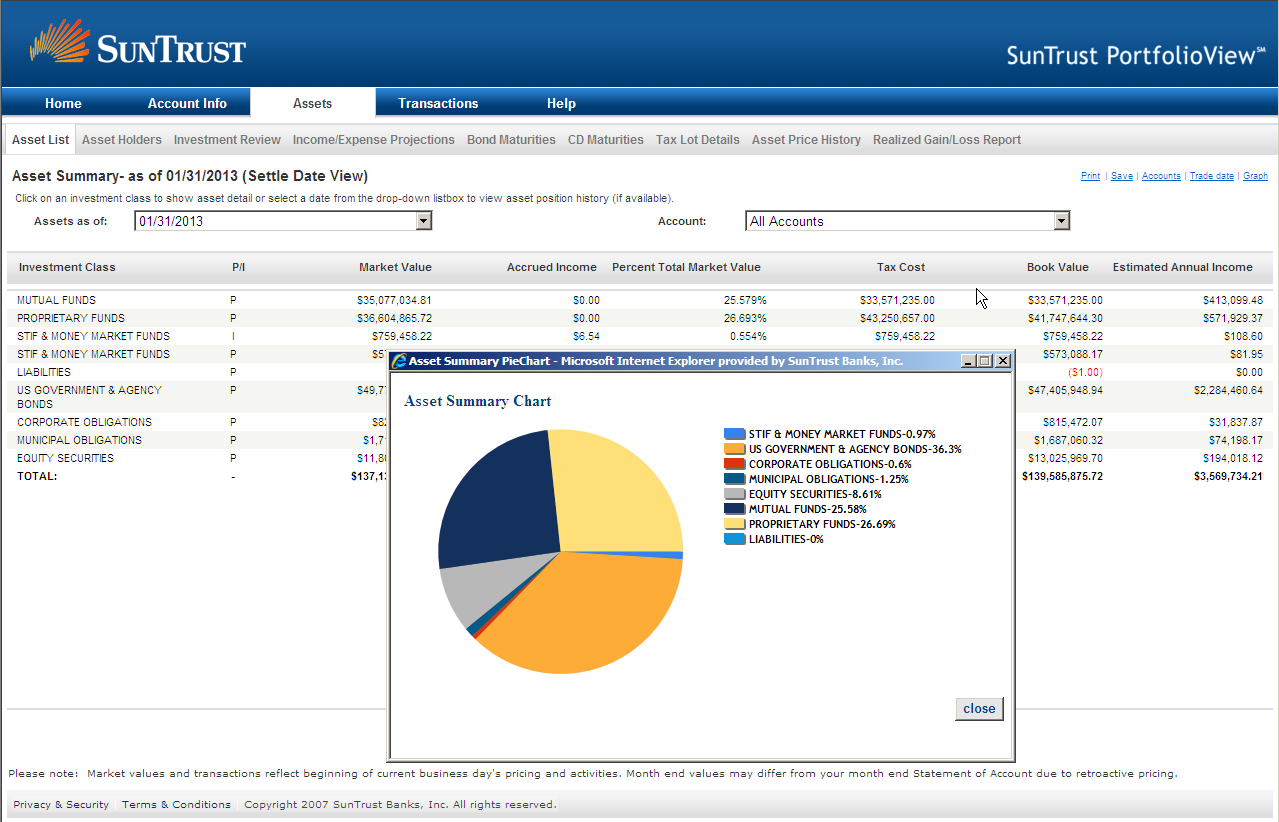Open the Account dropdown list

(1062, 221)
